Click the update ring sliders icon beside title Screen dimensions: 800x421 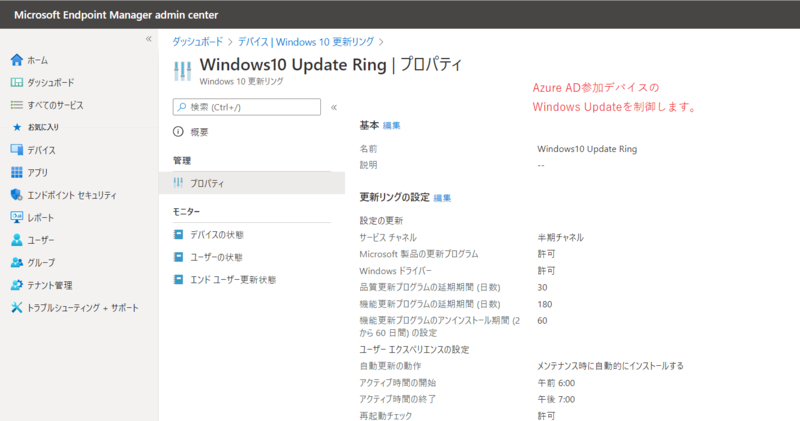coord(183,70)
